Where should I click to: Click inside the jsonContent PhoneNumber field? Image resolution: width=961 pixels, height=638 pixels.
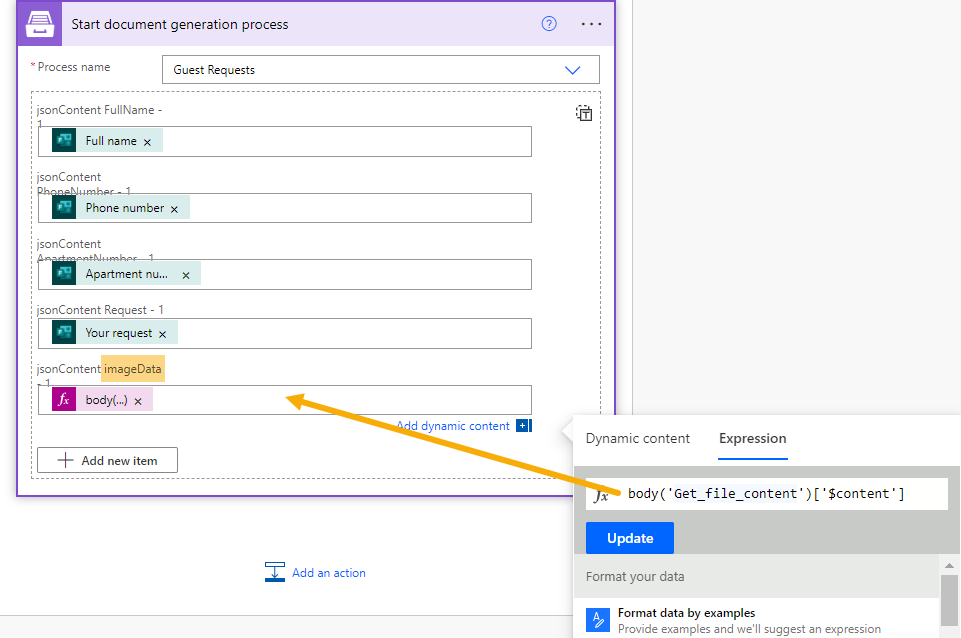pos(284,208)
